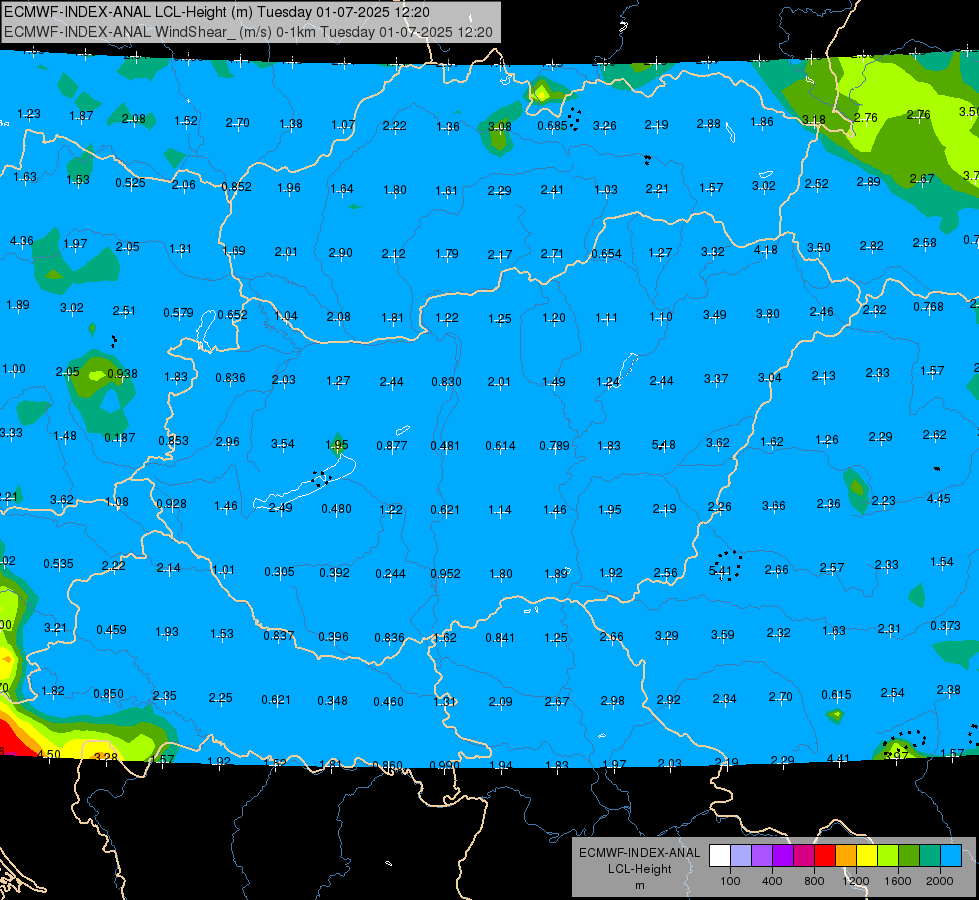
Task: Click the 0.187 wind shear value
Action: click(120, 438)
